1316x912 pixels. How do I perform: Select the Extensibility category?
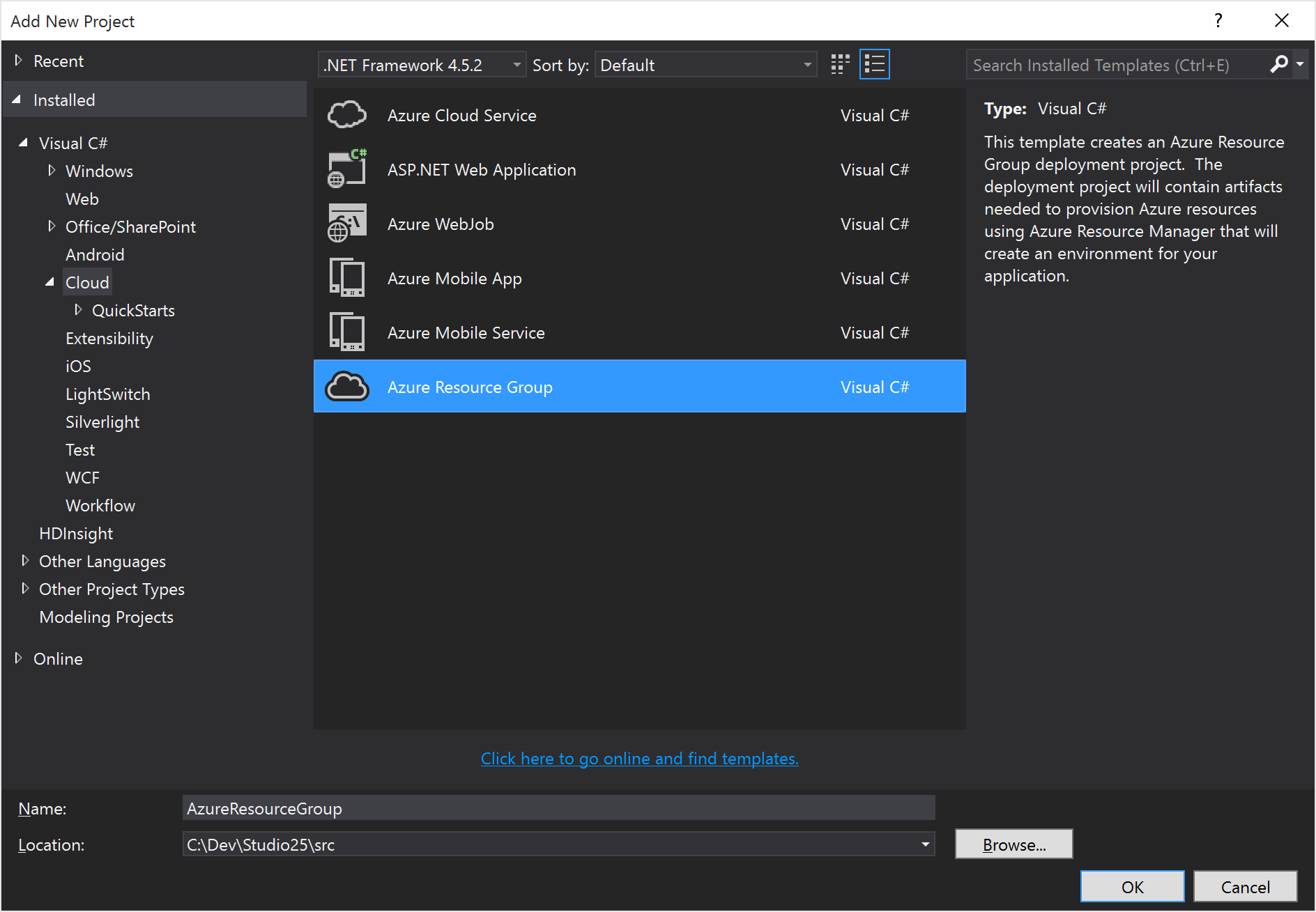click(109, 338)
